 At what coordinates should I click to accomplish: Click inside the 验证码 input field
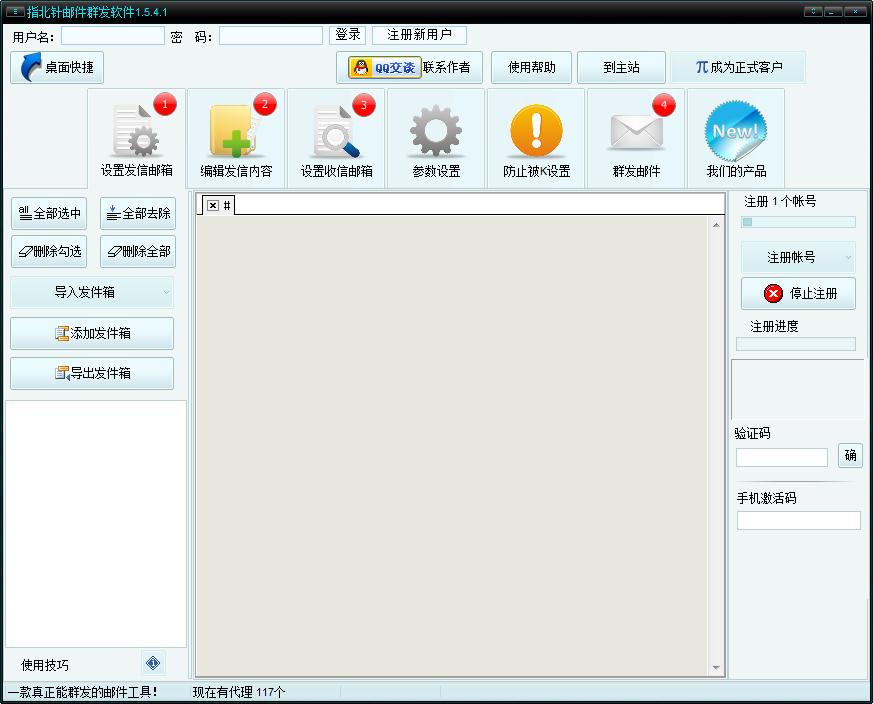(781, 457)
